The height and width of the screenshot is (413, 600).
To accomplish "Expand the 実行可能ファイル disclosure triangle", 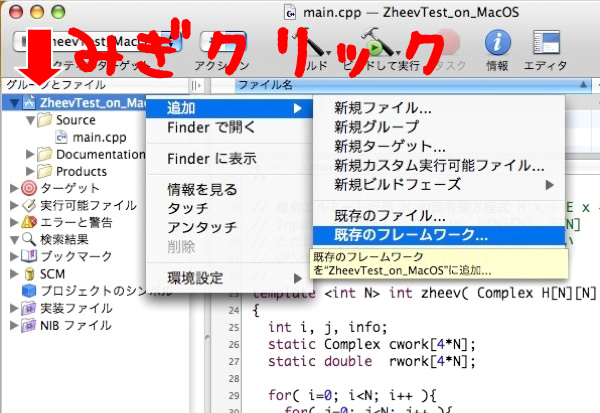I will [x=14, y=205].
